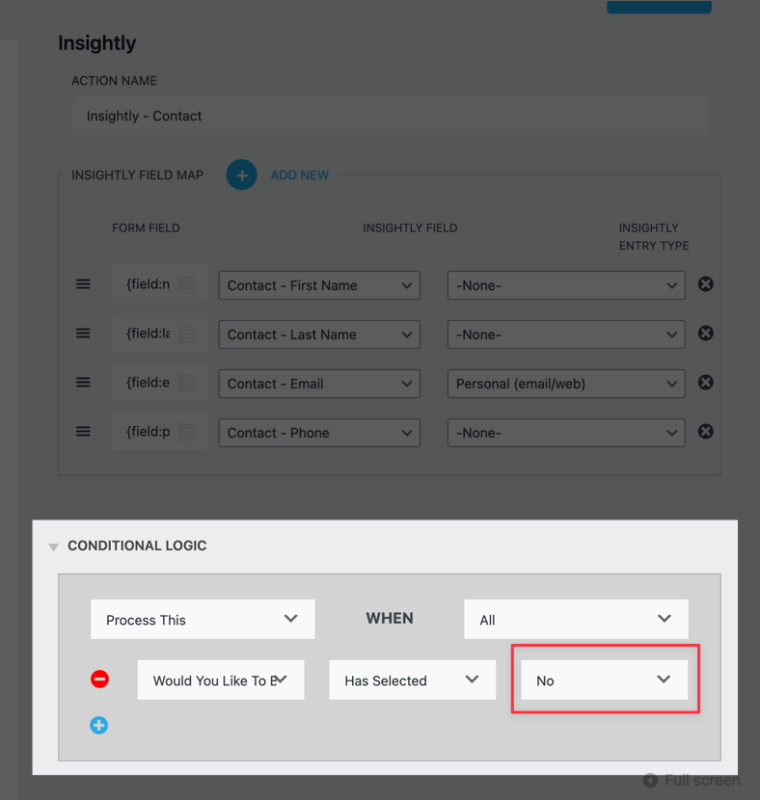The image size is (760, 800).
Task: Open the Has Selected operator dropdown
Action: pyautogui.click(x=412, y=680)
